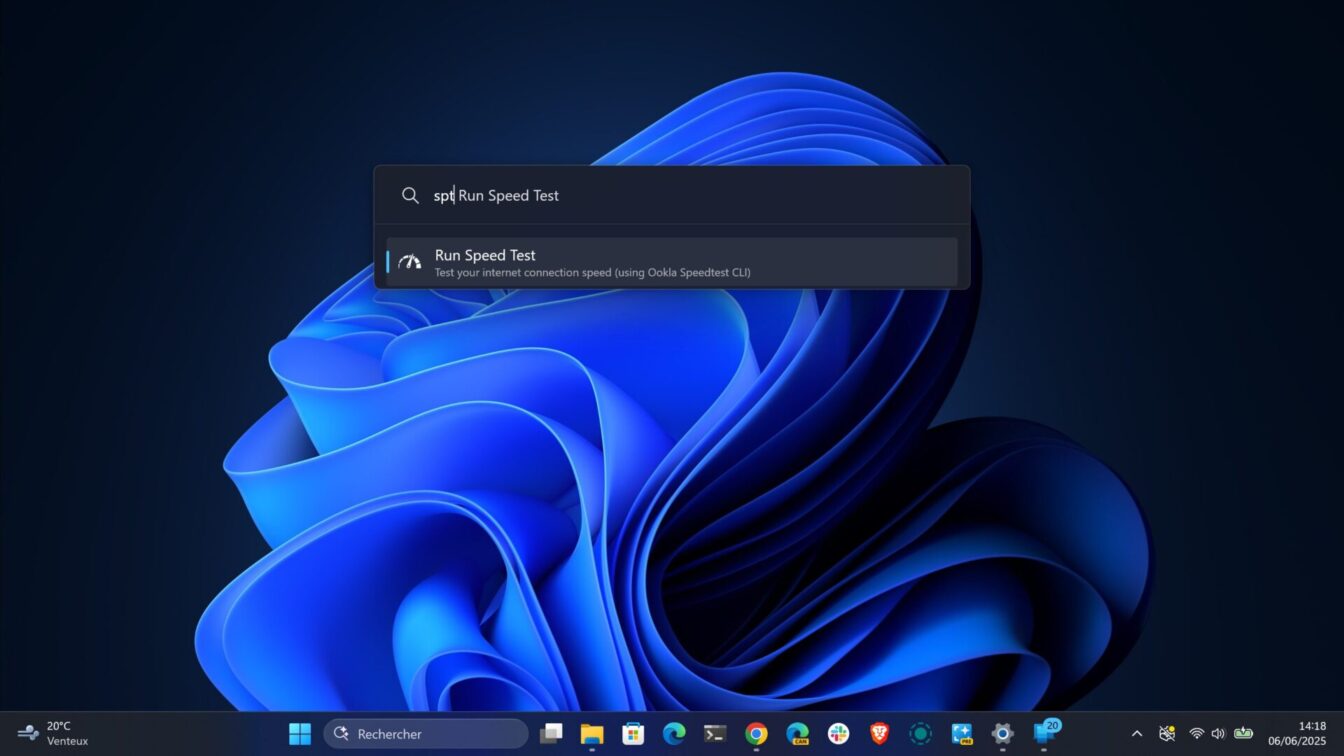Launch File Explorer from the taskbar
Image resolution: width=1344 pixels, height=756 pixels.
pos(592,734)
